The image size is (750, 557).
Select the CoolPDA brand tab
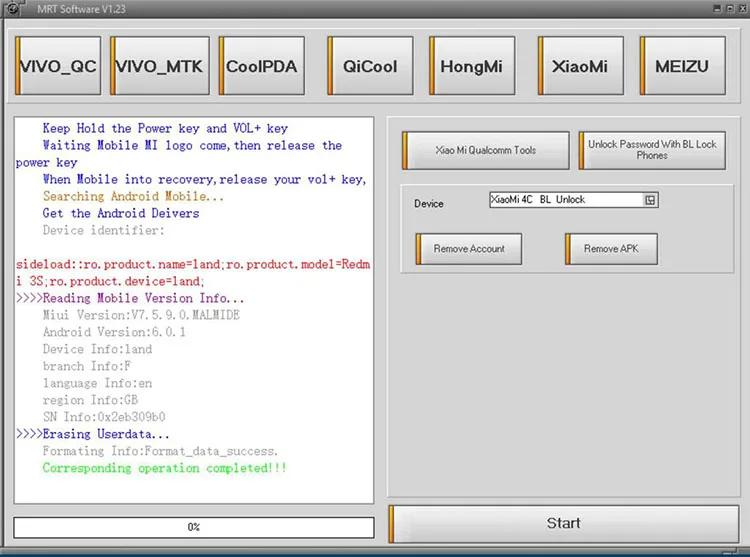[262, 66]
